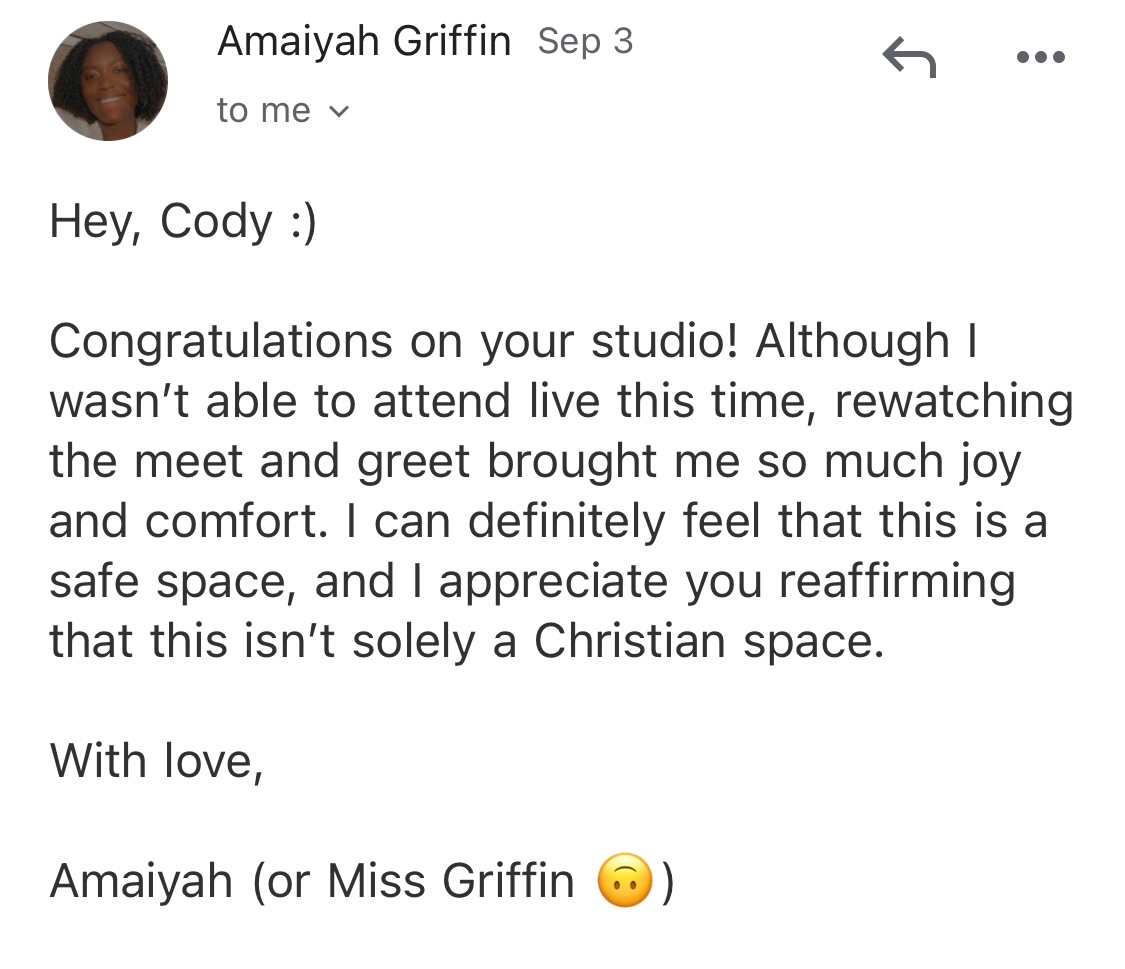Click the word 'rewatching' in the body

click(x=954, y=402)
